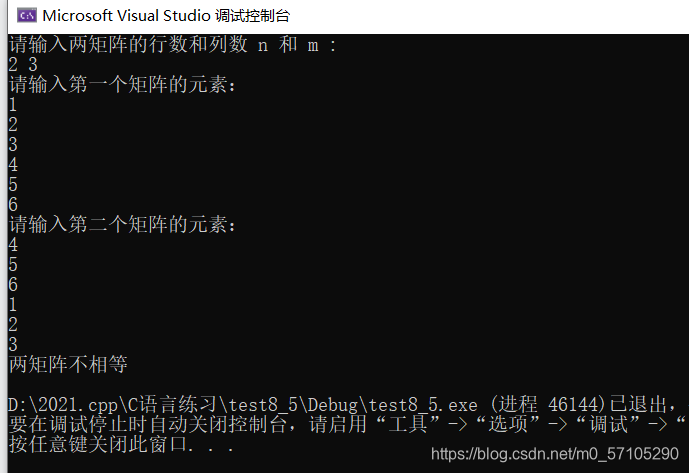Click the Microsoft Visual Studio 调试控制台 title text
This screenshot has height=473, width=689.
166,15
